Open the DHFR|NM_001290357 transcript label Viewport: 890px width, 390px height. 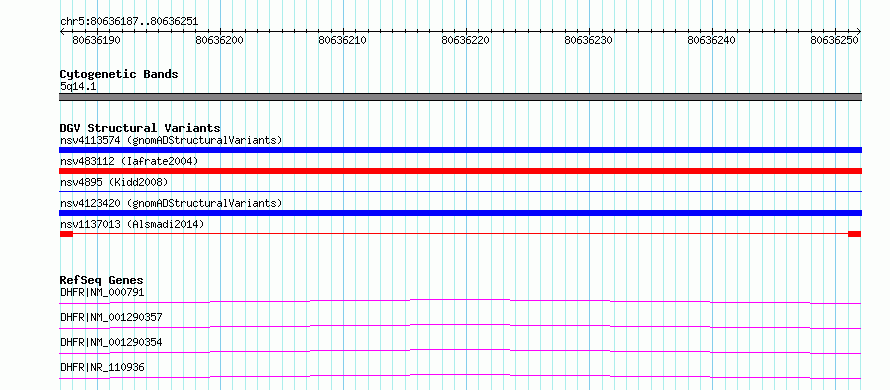coord(111,317)
